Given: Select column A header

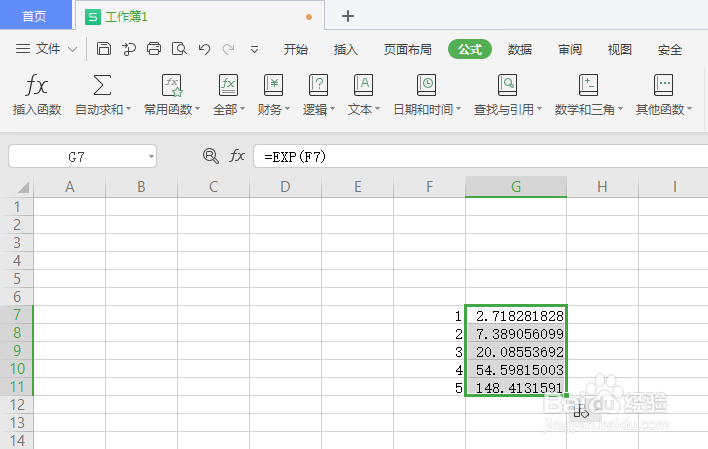Looking at the screenshot, I should point(70,187).
